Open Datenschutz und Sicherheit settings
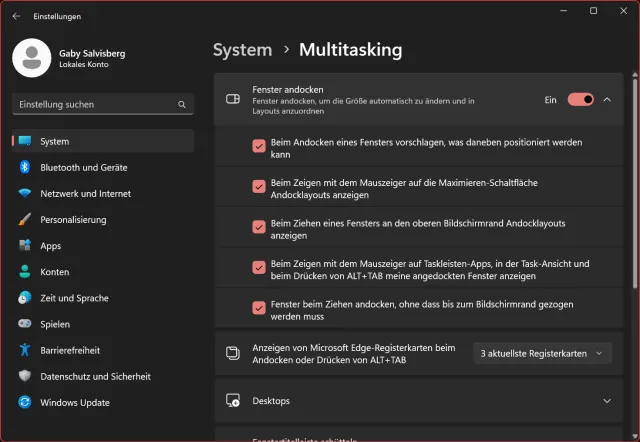 pyautogui.click(x=95, y=377)
